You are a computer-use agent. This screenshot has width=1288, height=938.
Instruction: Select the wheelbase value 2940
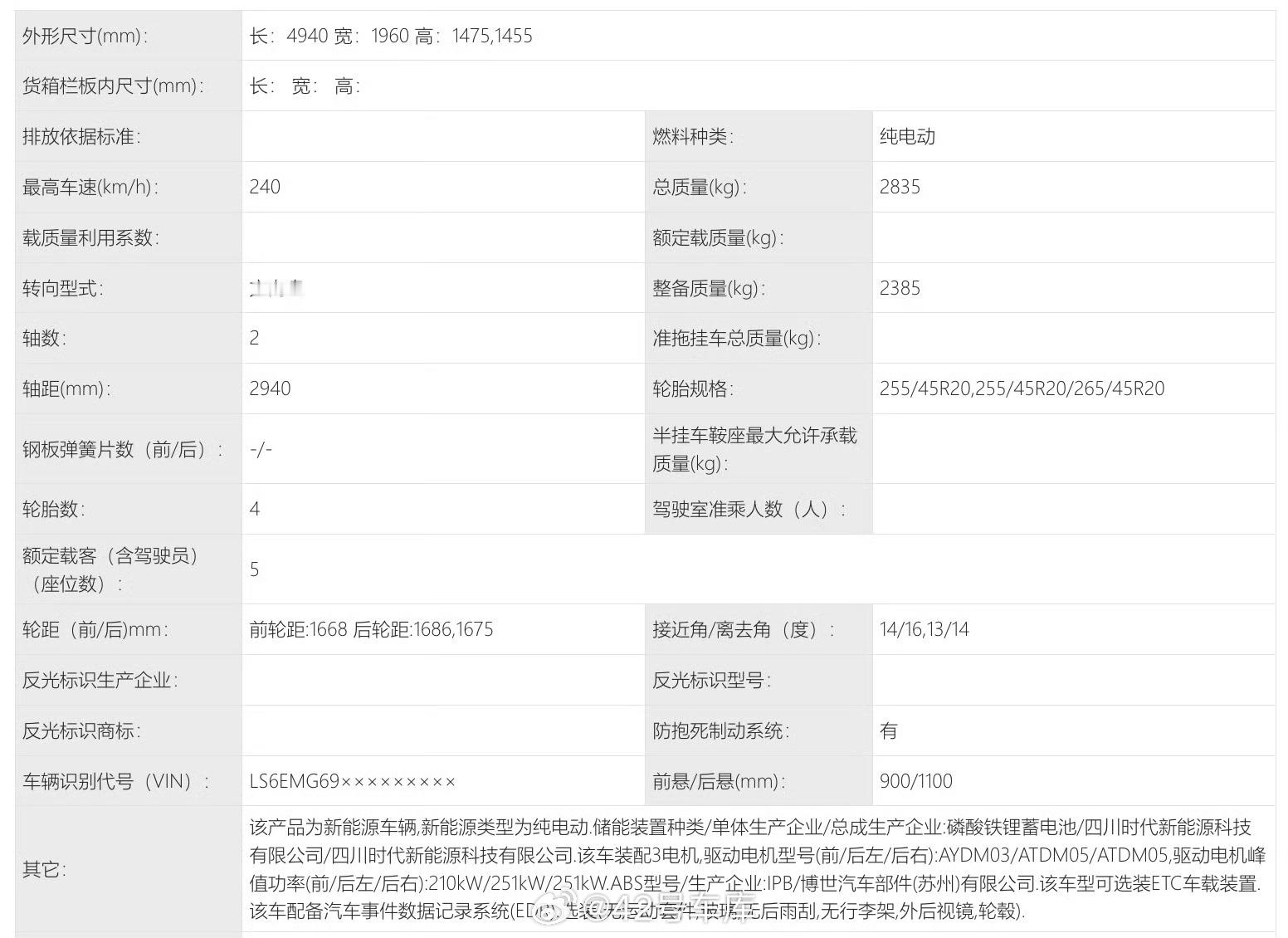[x=270, y=389]
